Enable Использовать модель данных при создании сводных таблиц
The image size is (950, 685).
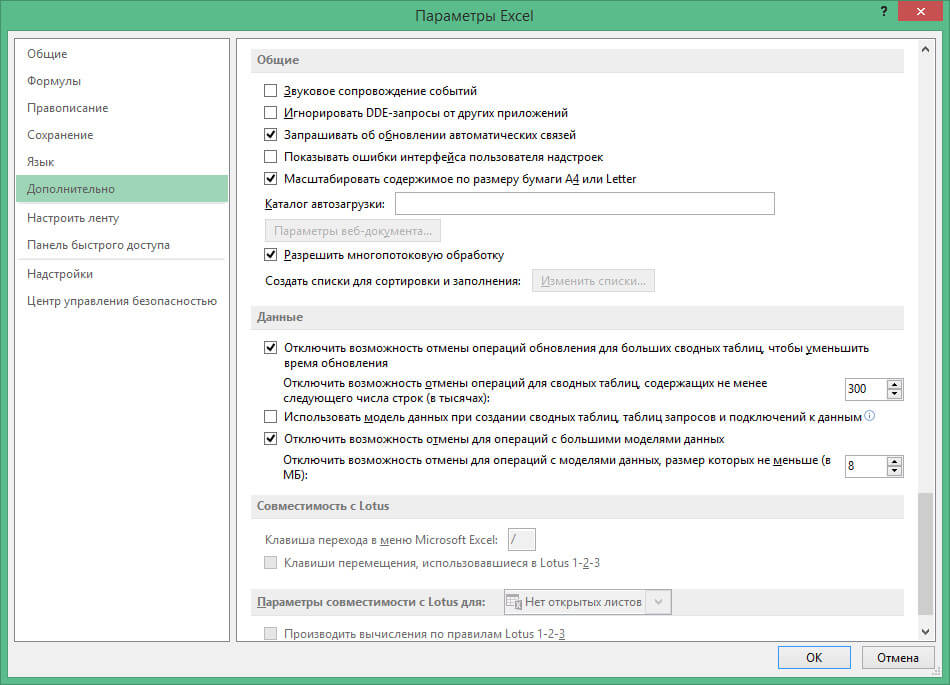pyautogui.click(x=270, y=417)
